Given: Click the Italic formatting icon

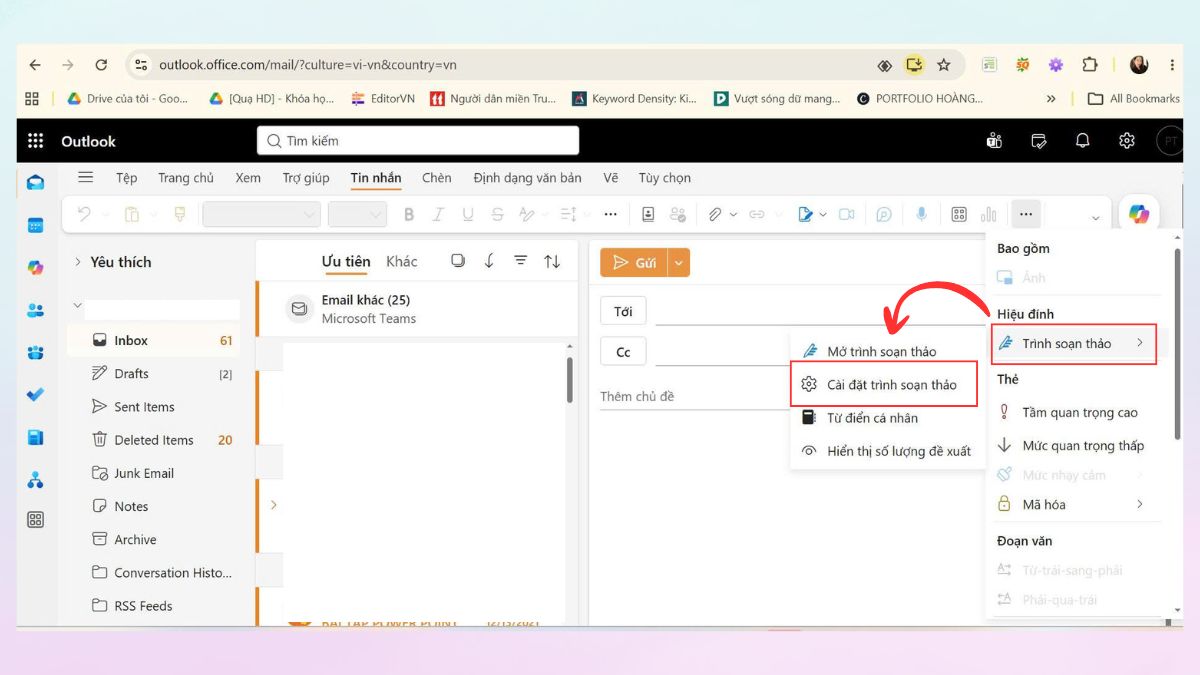Looking at the screenshot, I should [x=437, y=214].
